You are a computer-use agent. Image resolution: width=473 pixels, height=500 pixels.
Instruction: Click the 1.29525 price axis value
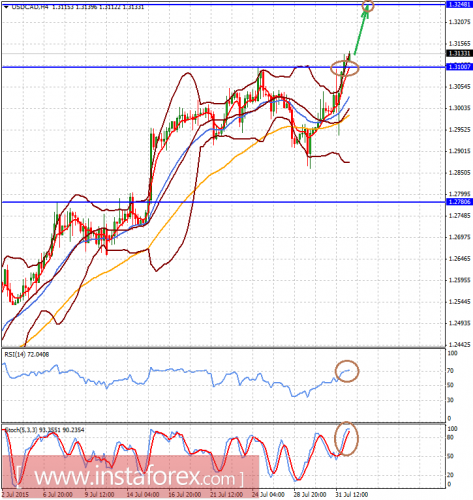[x=460, y=129]
